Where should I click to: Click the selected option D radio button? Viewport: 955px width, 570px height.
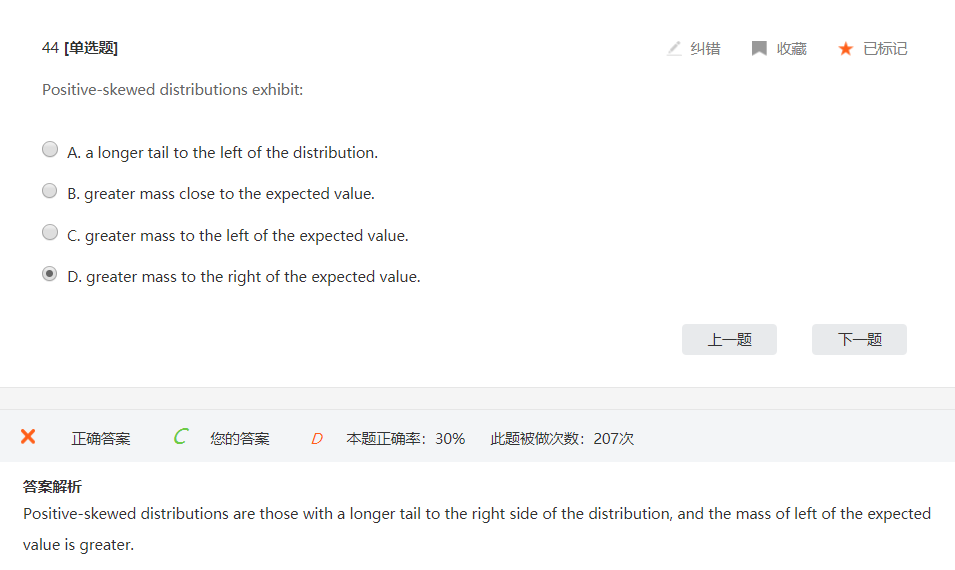coord(50,274)
